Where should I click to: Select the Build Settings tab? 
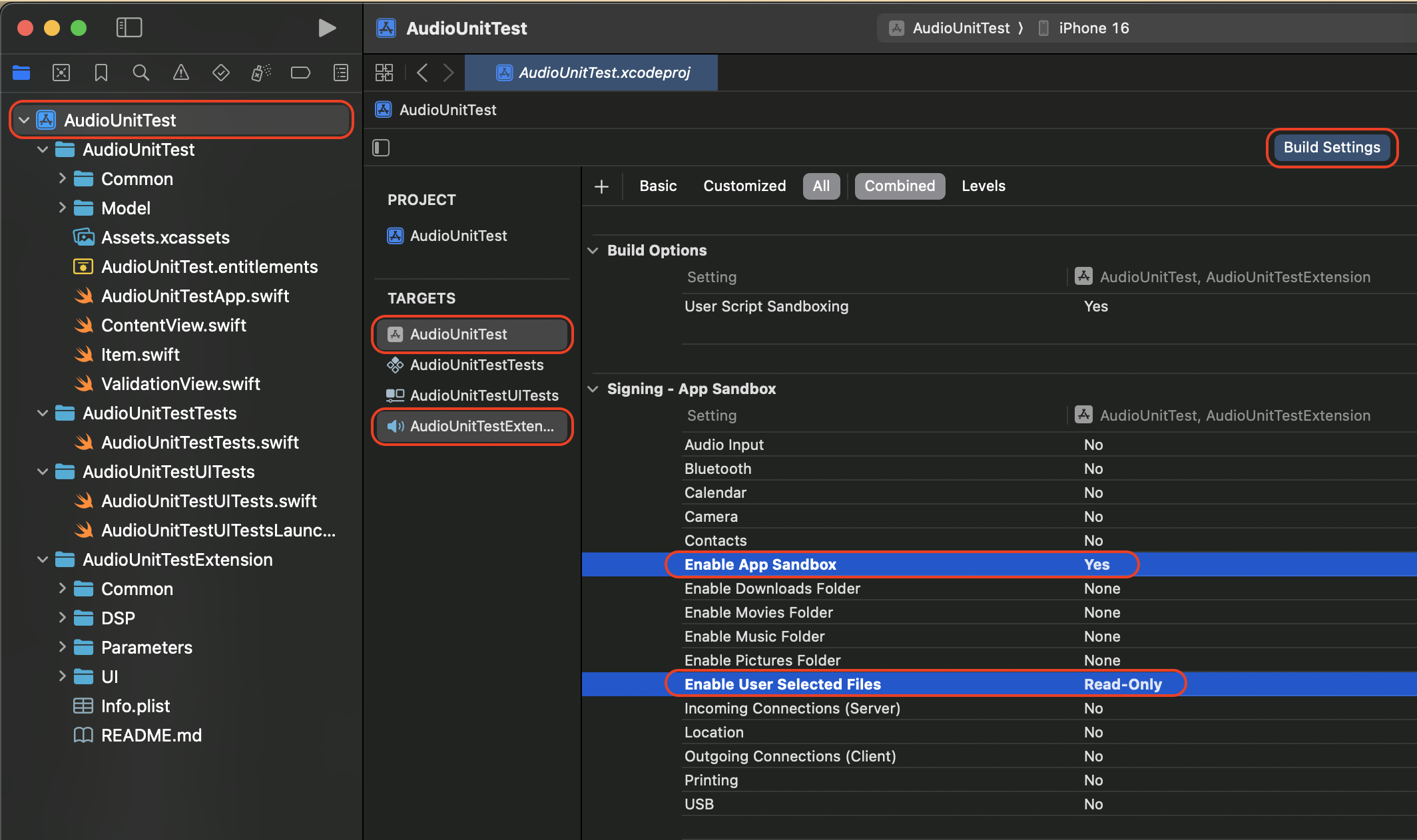1331,148
